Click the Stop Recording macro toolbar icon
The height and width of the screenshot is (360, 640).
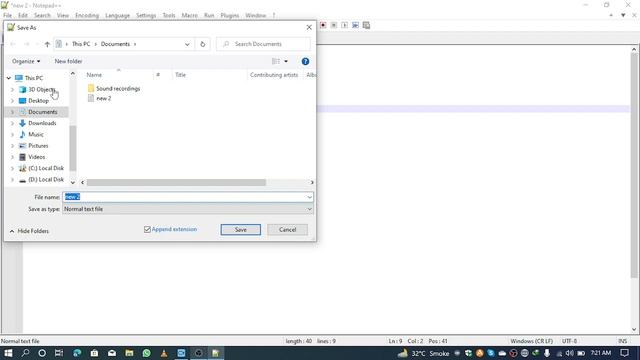click(x=334, y=25)
